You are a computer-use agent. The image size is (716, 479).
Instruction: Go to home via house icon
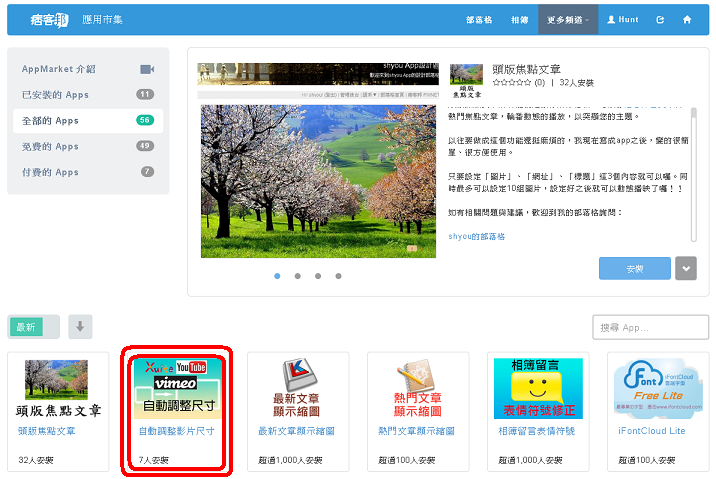(x=687, y=20)
